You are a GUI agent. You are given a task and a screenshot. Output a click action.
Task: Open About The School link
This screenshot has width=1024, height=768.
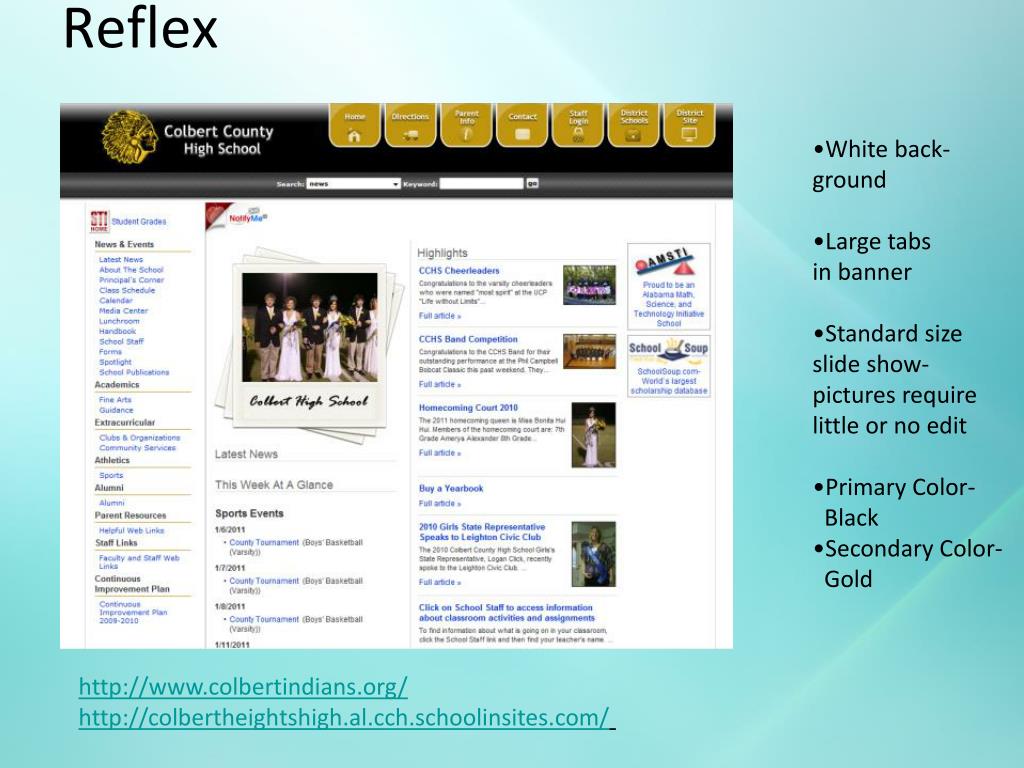[131, 270]
